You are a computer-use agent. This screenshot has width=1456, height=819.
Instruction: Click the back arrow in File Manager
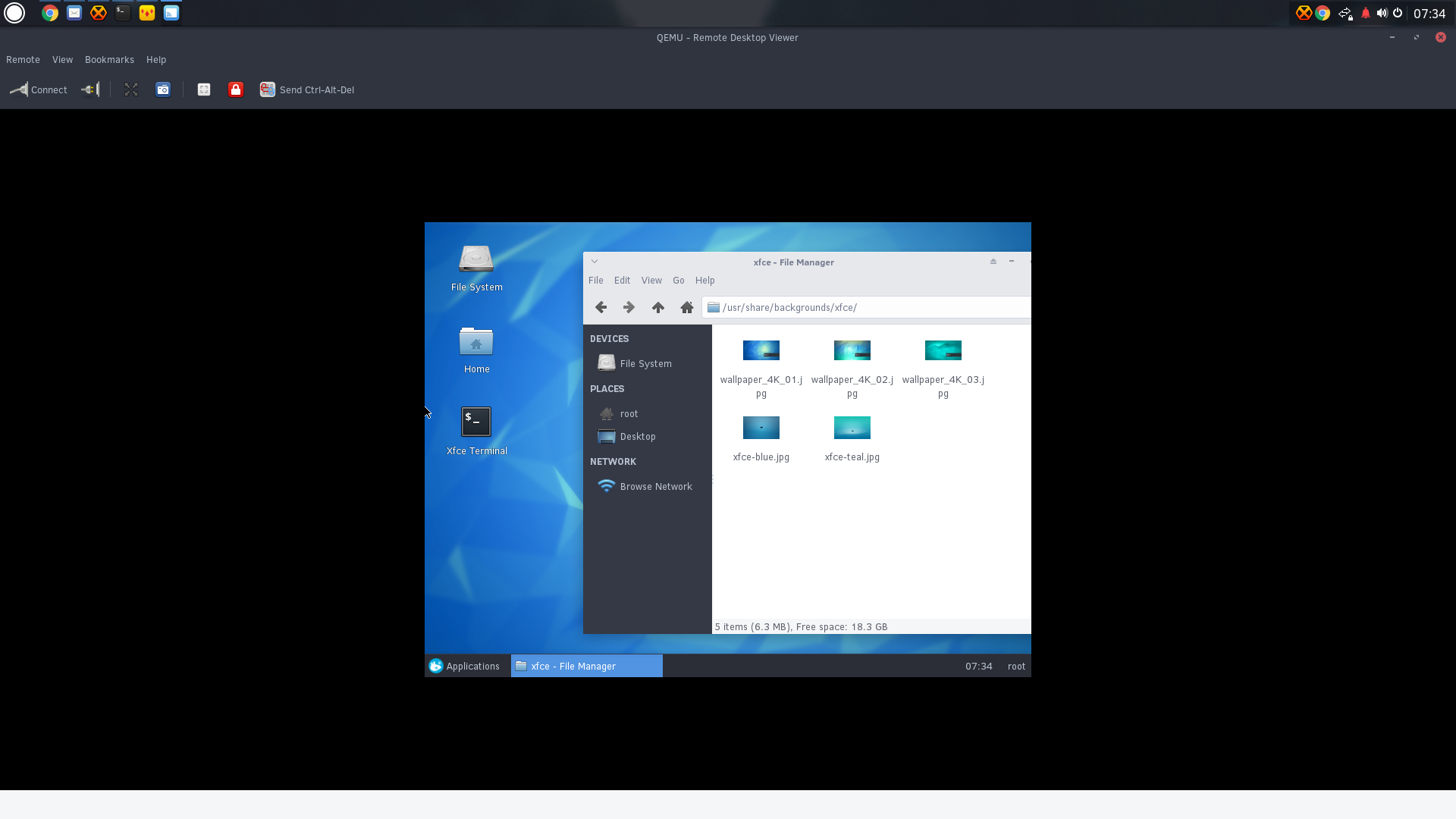pyautogui.click(x=601, y=307)
